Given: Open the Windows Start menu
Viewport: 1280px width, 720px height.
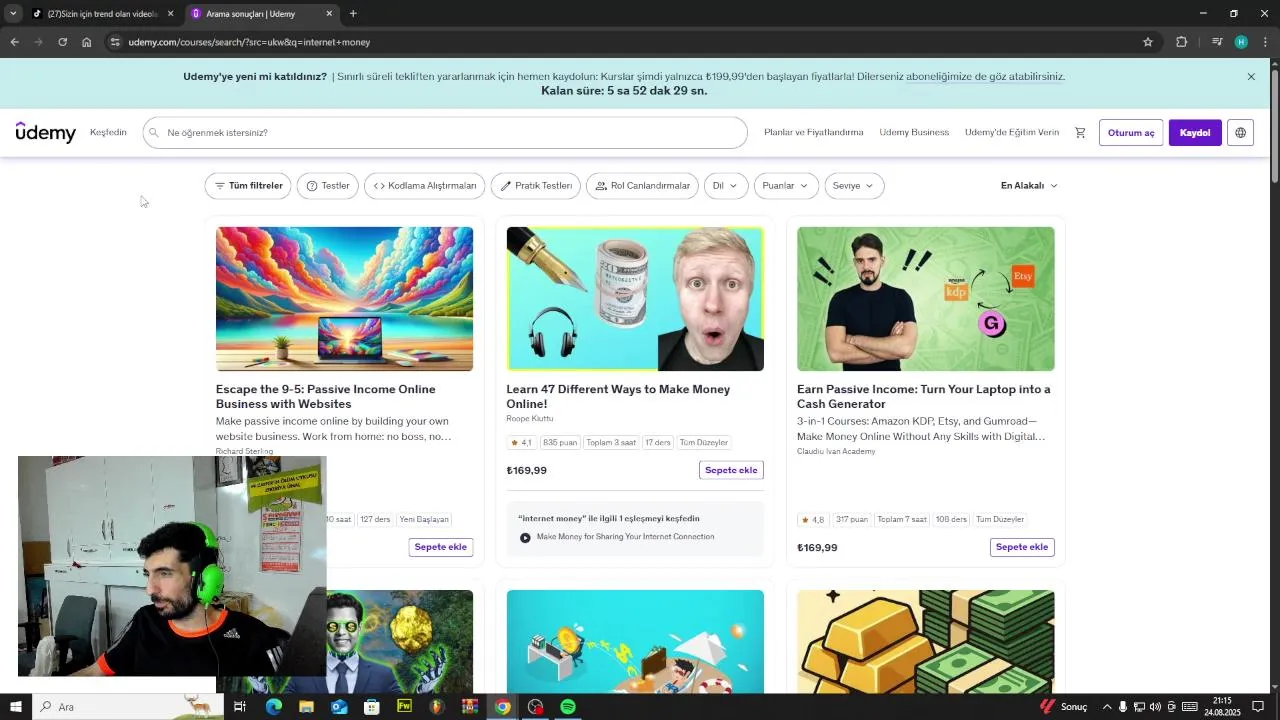Looking at the screenshot, I should (x=15, y=707).
